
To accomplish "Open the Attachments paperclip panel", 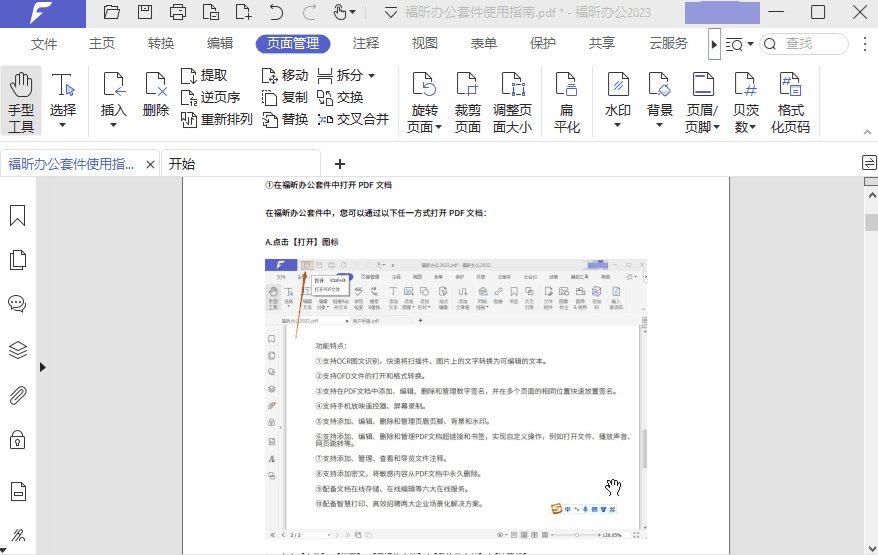I will tap(17, 395).
